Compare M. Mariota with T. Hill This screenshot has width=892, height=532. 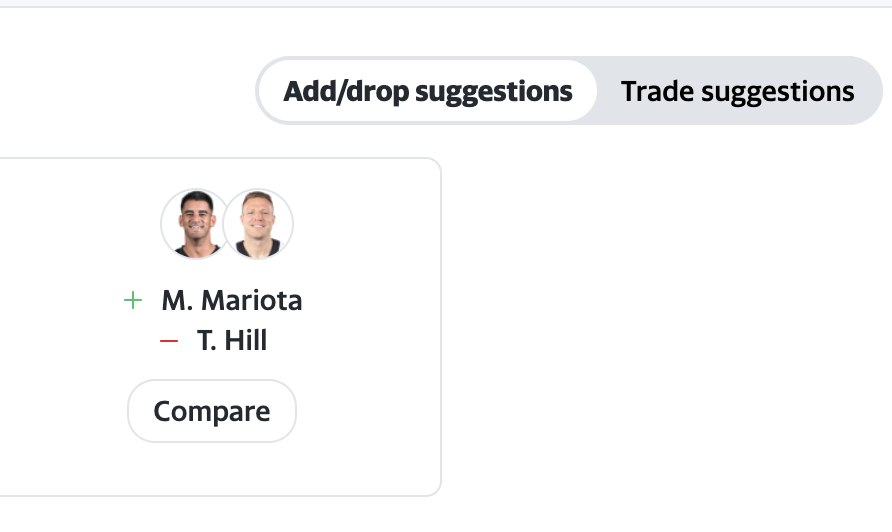pos(212,411)
